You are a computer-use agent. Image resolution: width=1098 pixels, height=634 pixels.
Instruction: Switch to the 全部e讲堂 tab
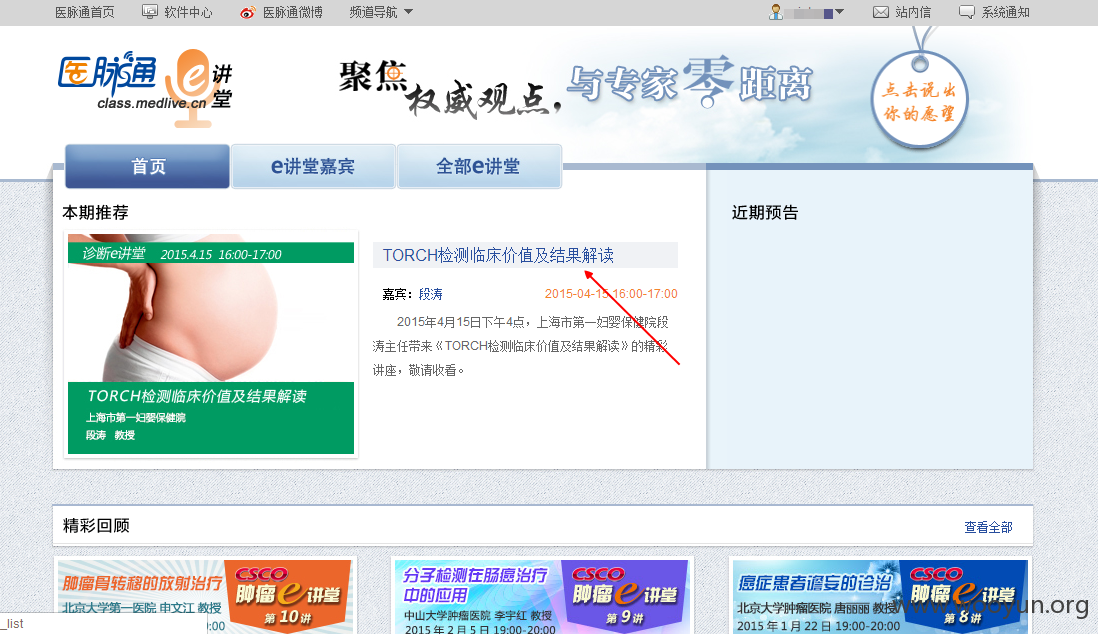pyautogui.click(x=479, y=167)
